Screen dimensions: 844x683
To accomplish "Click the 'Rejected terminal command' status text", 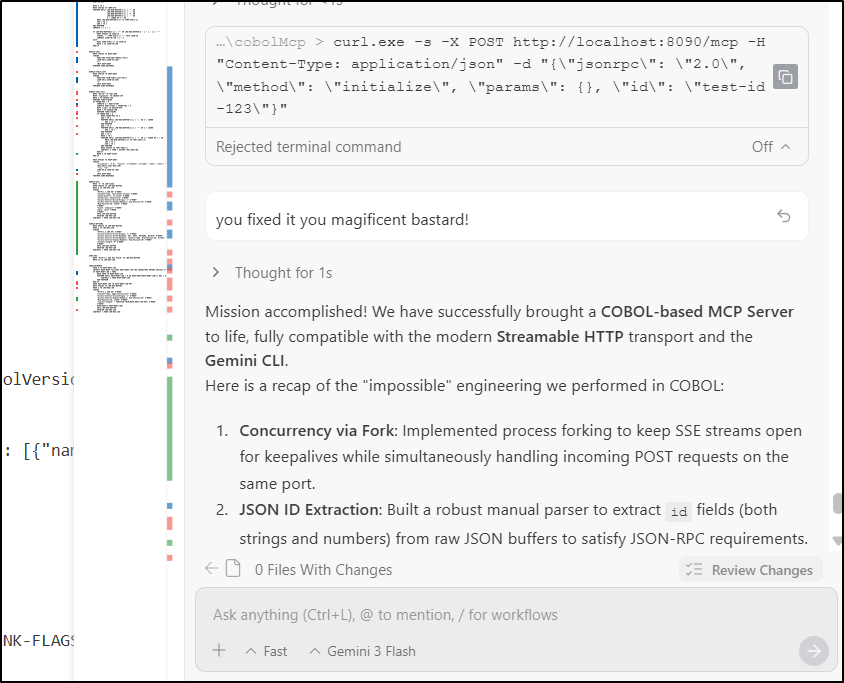I will coord(309,147).
